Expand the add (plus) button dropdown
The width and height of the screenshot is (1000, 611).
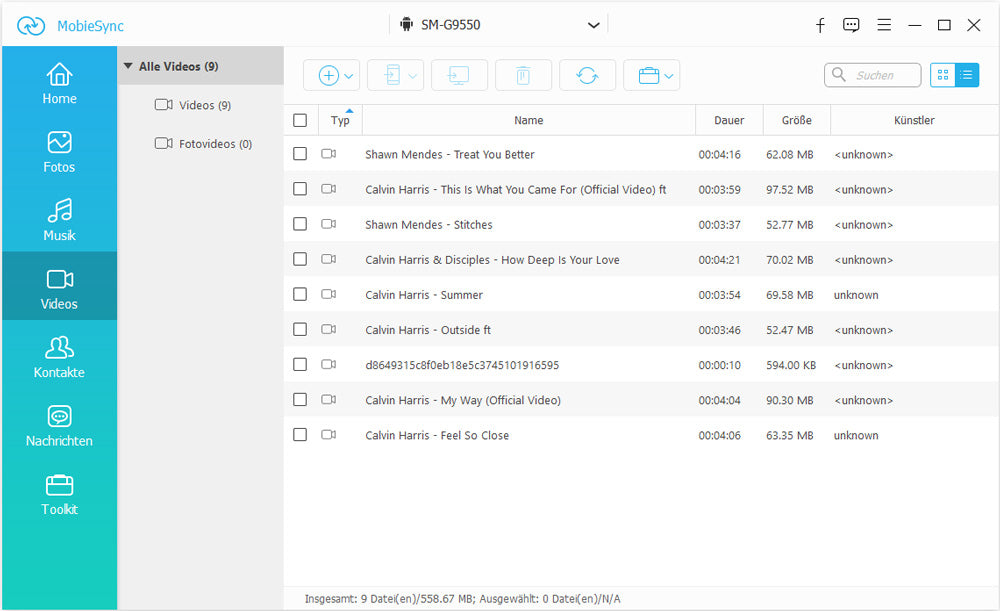(349, 75)
